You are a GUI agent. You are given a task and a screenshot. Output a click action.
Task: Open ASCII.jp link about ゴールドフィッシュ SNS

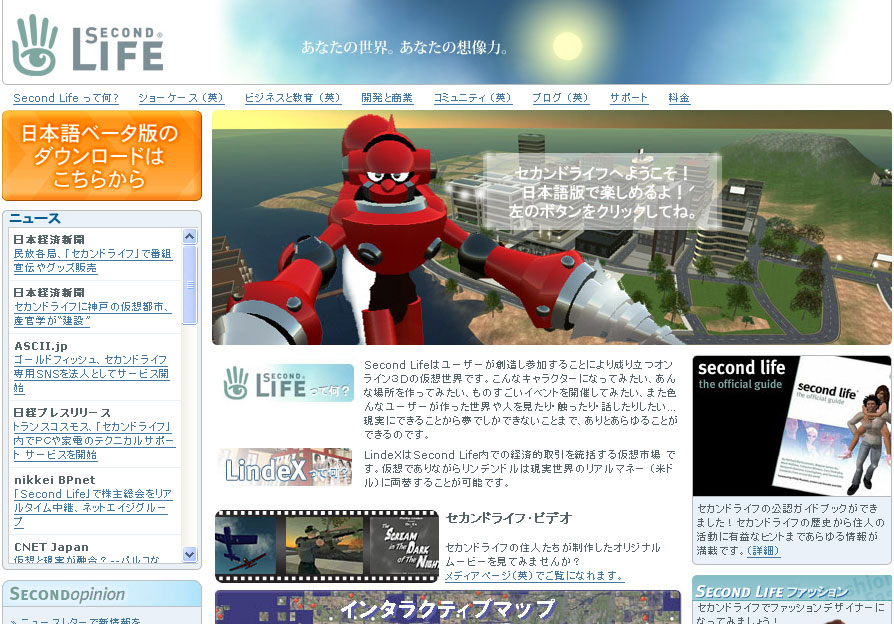point(91,374)
